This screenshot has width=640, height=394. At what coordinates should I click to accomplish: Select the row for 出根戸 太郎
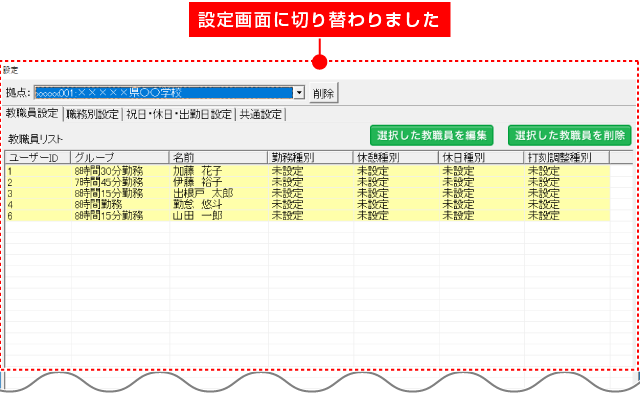point(308,193)
